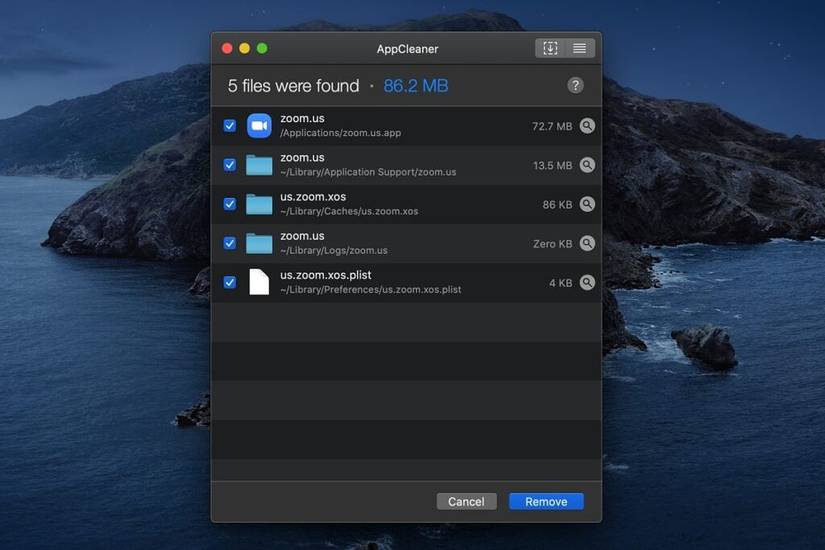Maximize AppCleaner with green button
The image size is (825, 550).
point(262,48)
